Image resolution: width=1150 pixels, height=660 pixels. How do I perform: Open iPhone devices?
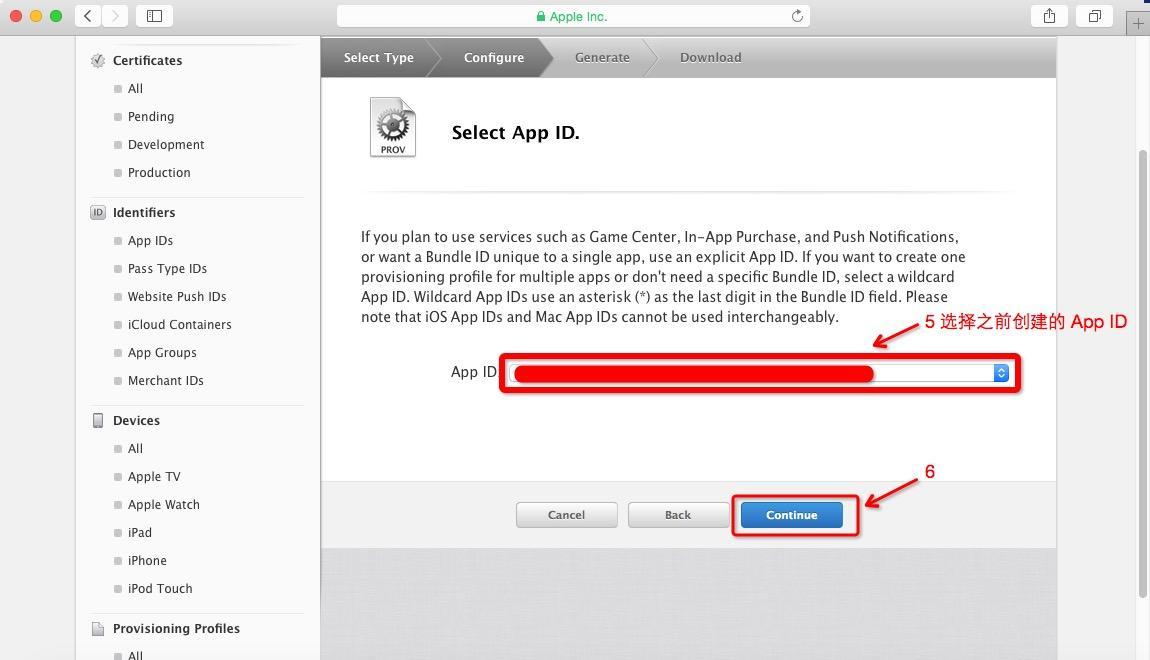coord(147,560)
